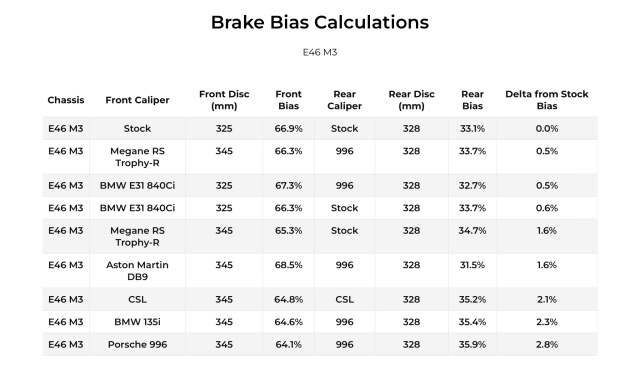Select the CSL rear caliper cell
Screen dimensions: 640x384
coord(344,300)
